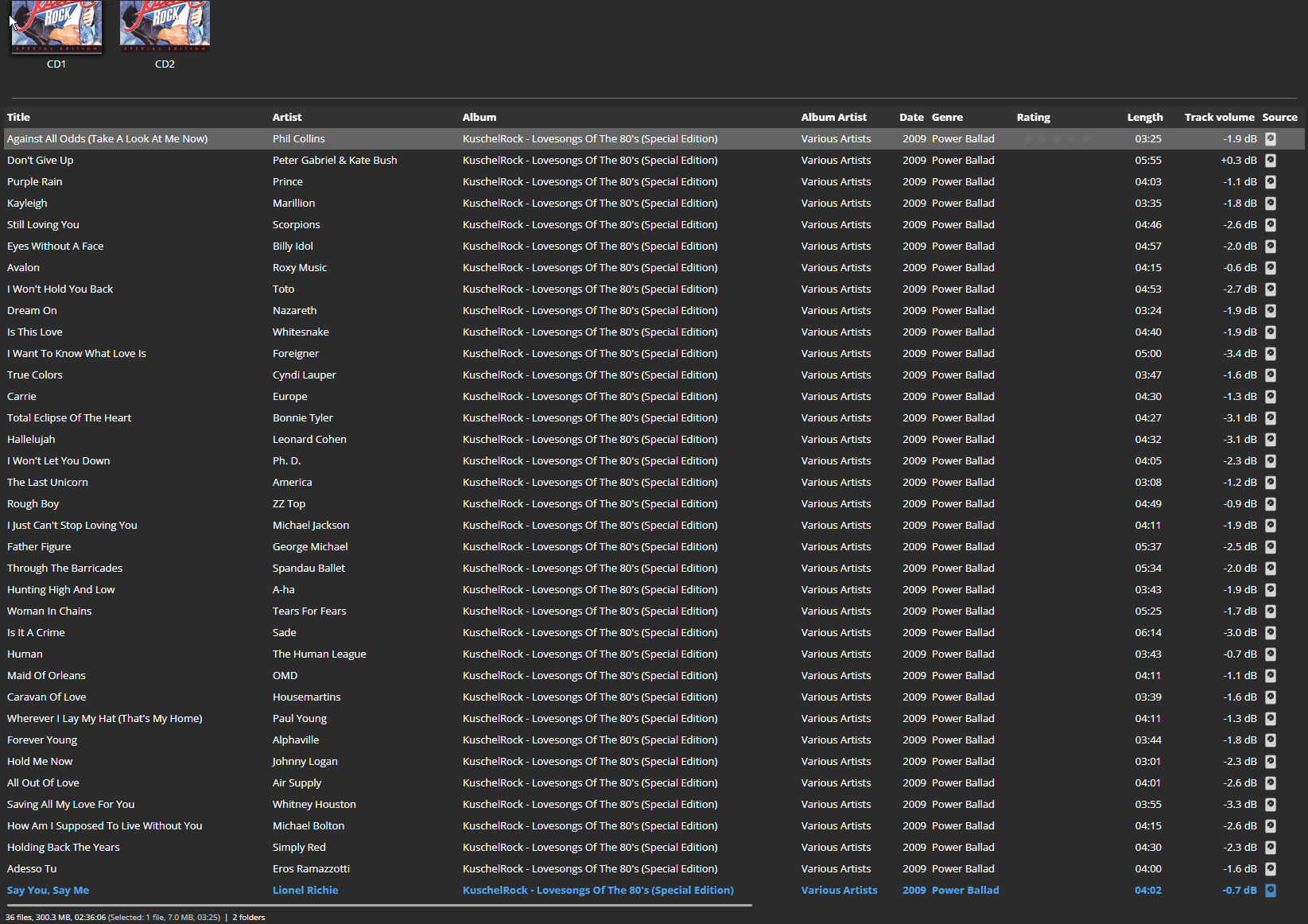Set first rating star on Against All Odds
The image size is (1308, 924).
pyautogui.click(x=1028, y=139)
